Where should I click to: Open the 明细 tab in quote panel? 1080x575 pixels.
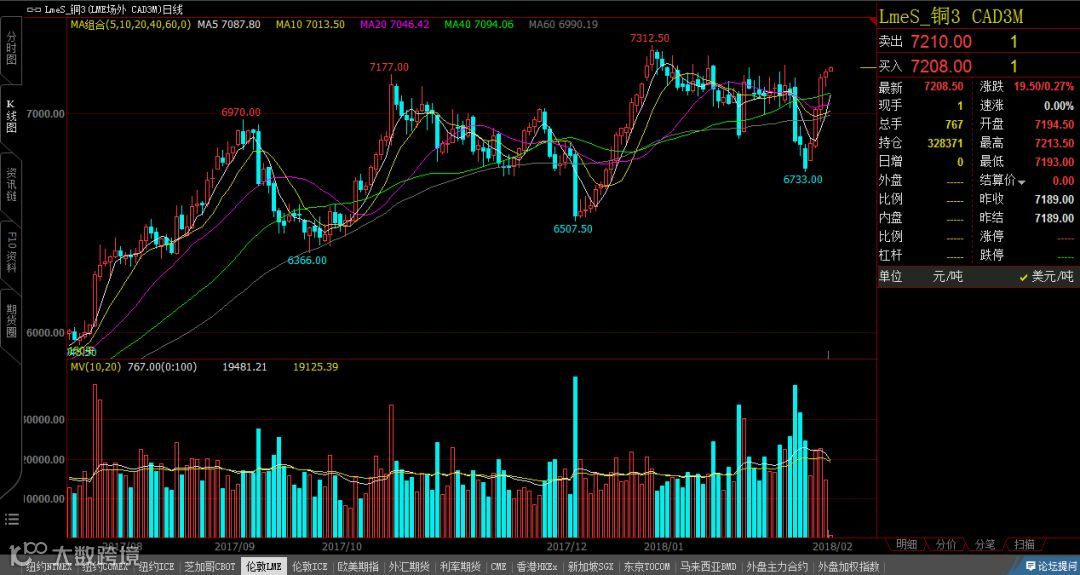[x=906, y=544]
